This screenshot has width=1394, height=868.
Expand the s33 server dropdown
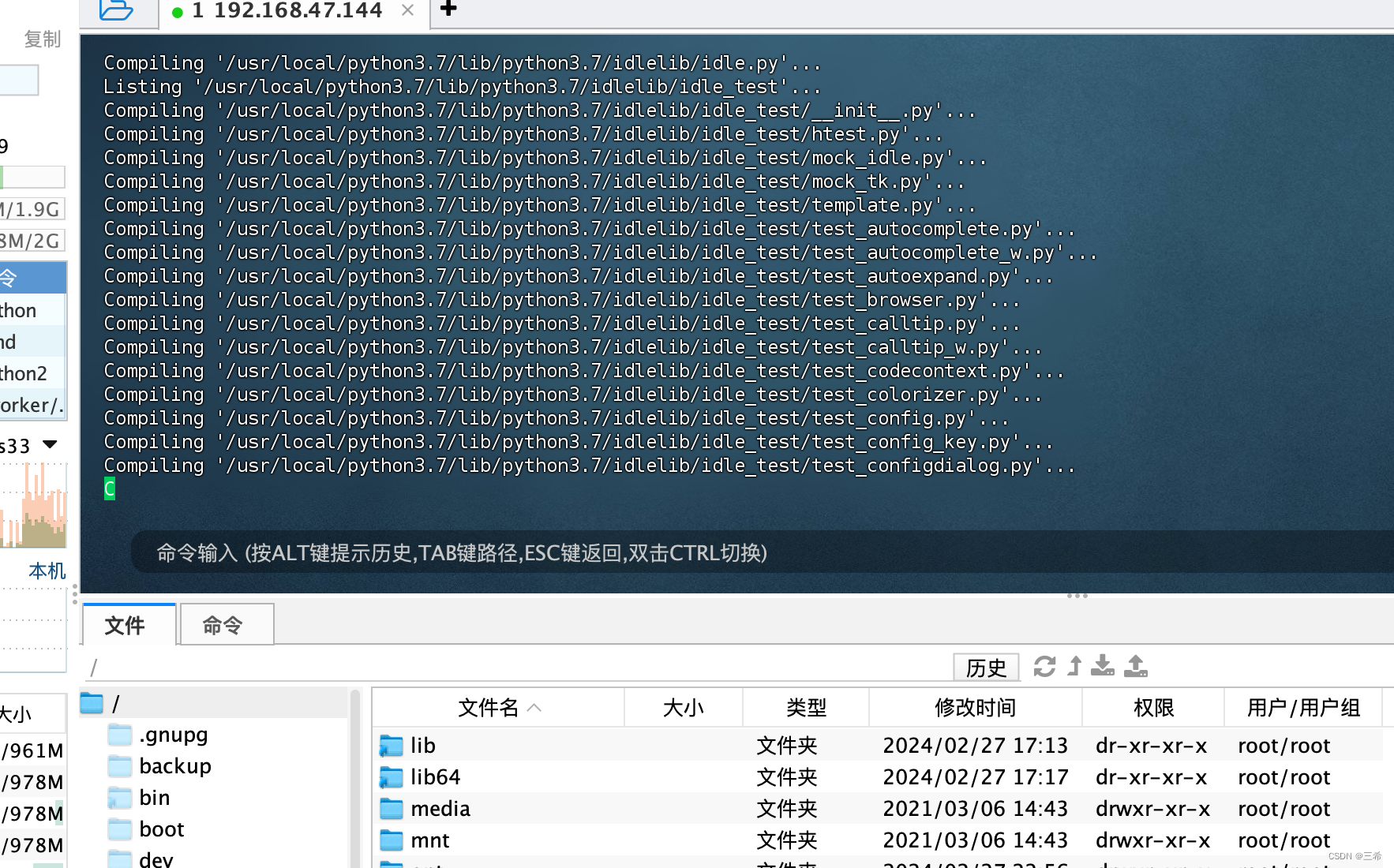tap(49, 444)
